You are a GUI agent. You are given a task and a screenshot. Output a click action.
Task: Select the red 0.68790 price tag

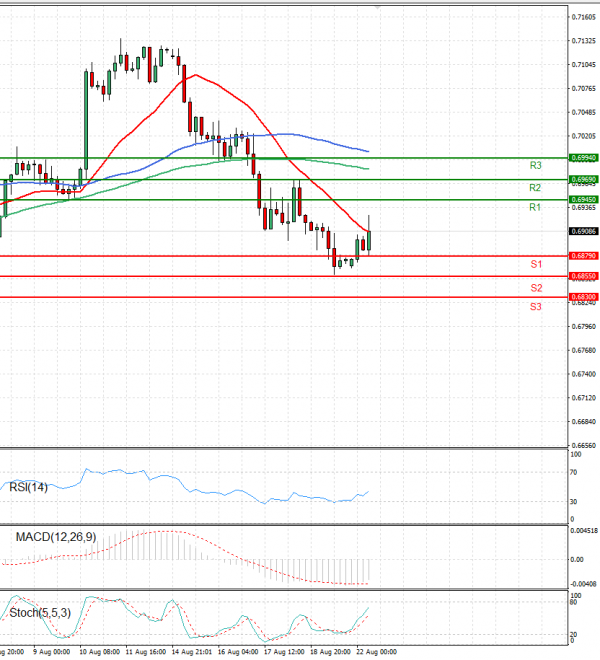pos(584,255)
